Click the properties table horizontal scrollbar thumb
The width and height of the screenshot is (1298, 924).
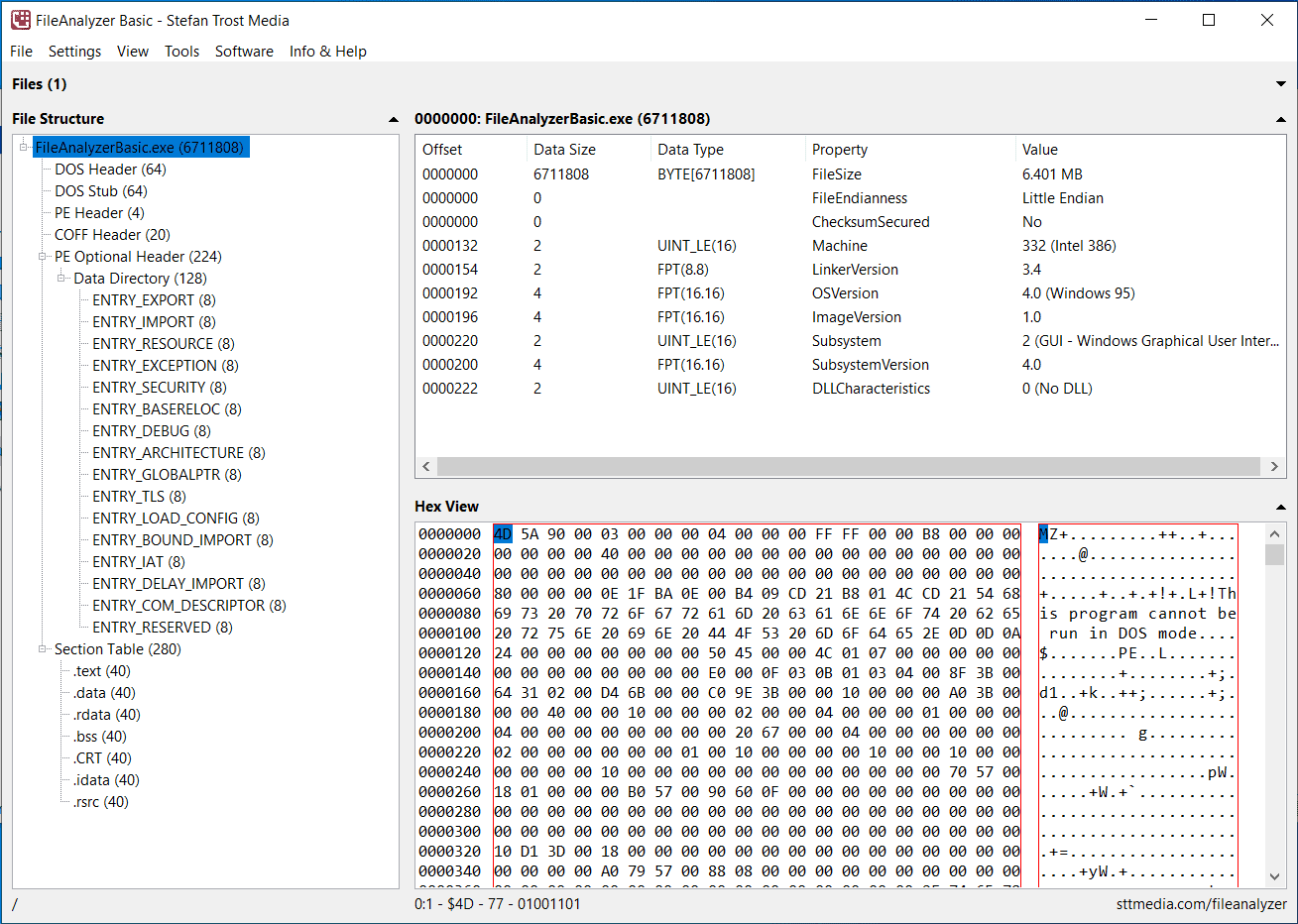click(x=848, y=466)
